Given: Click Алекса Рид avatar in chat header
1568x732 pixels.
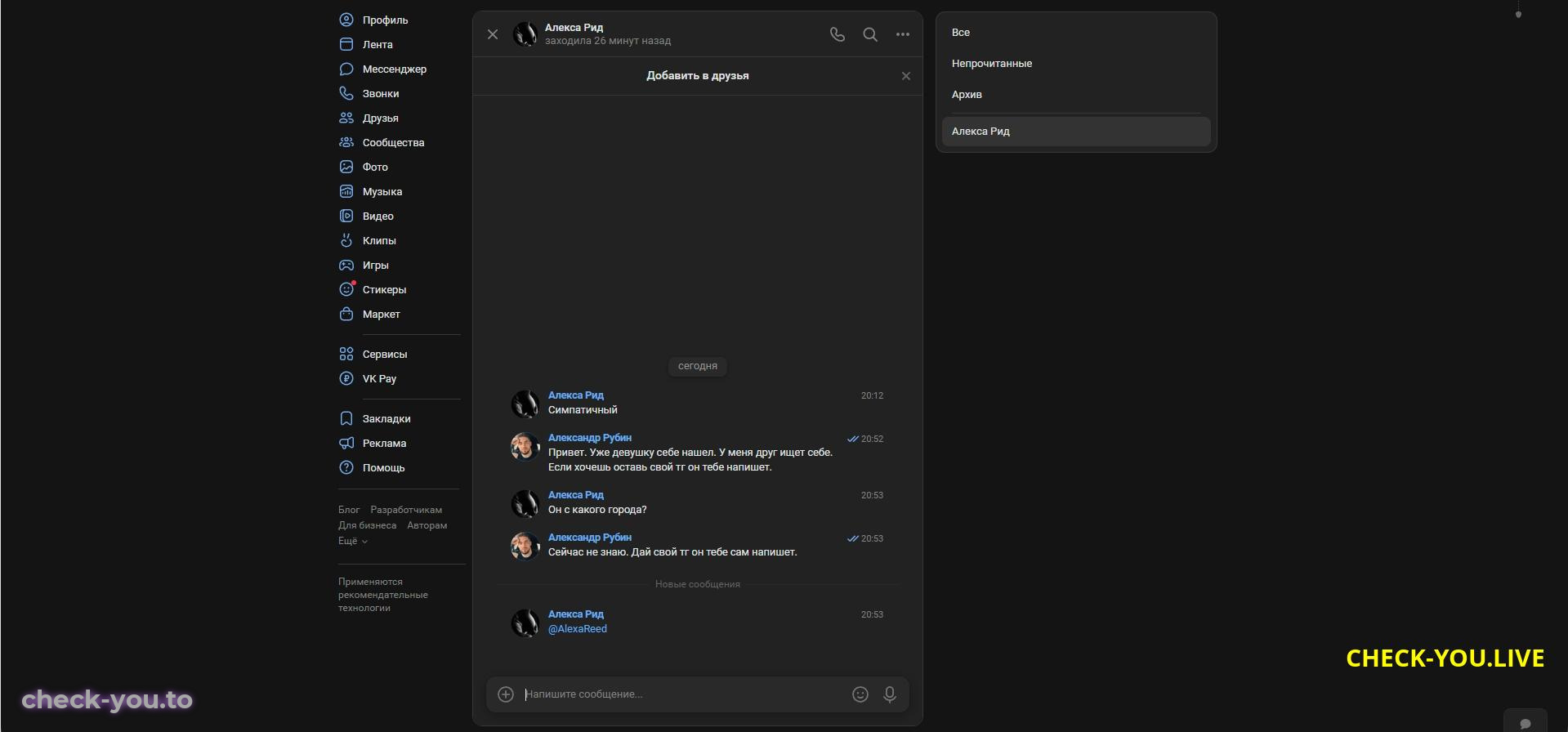Looking at the screenshot, I should tap(525, 34).
